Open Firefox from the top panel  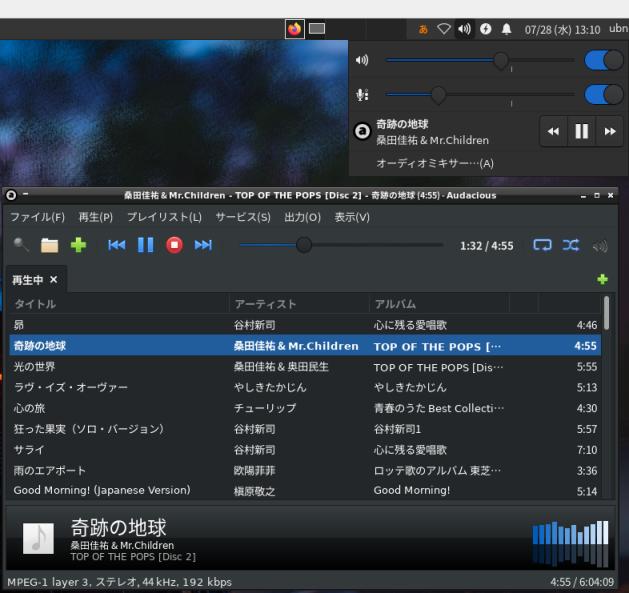click(x=294, y=29)
